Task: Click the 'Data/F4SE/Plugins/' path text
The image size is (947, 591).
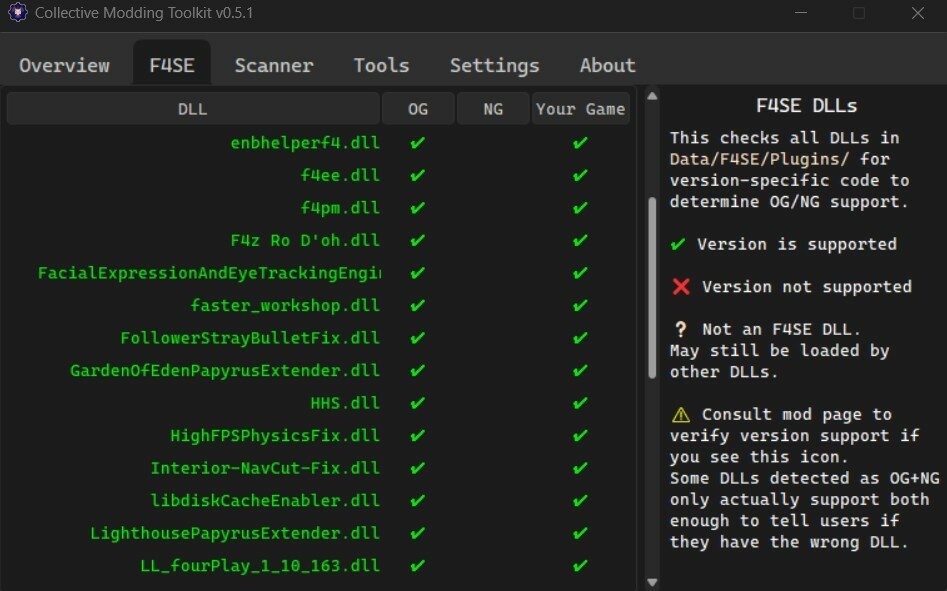Action: (759, 159)
